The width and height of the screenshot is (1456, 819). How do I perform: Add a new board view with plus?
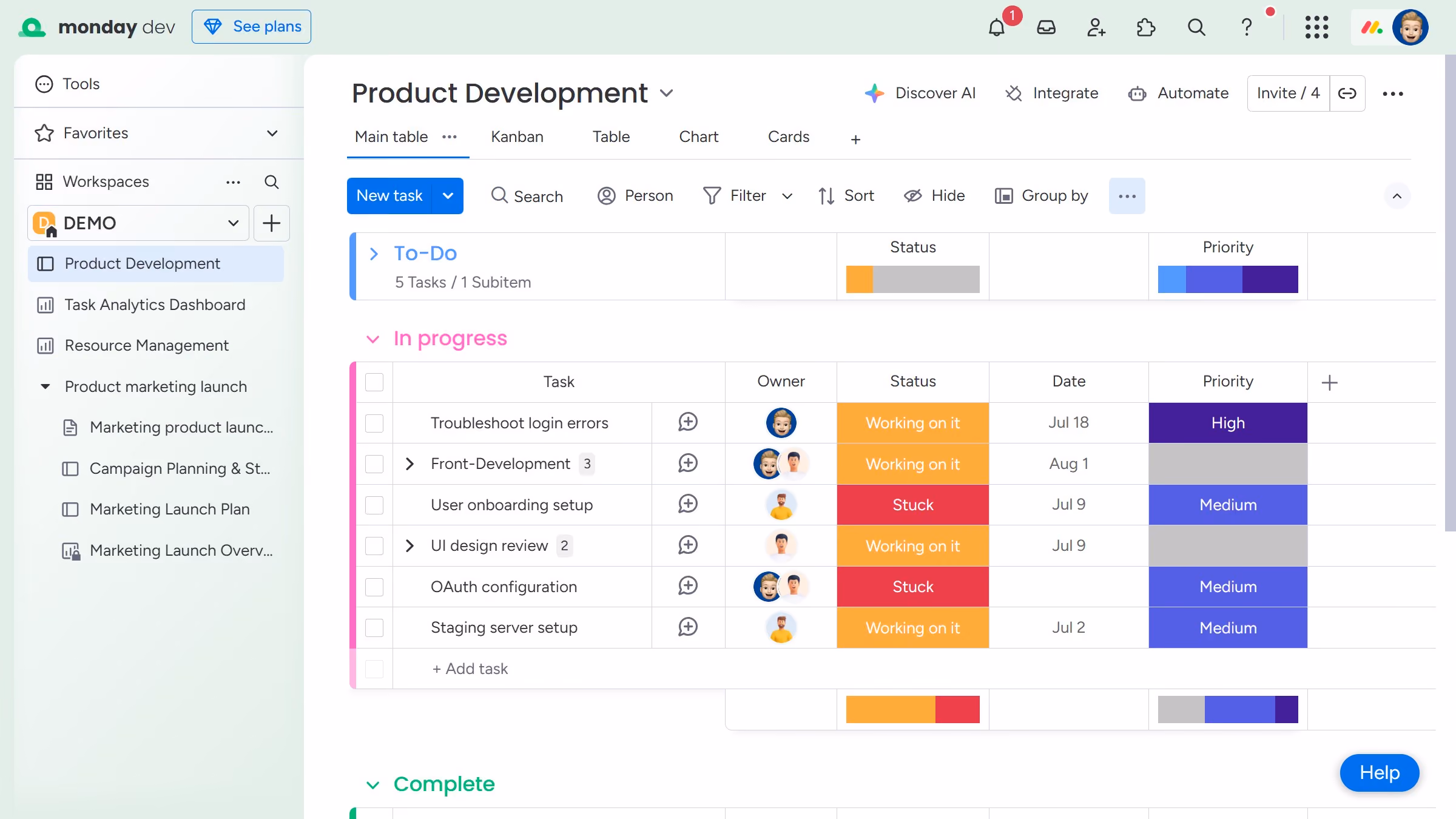coord(855,140)
